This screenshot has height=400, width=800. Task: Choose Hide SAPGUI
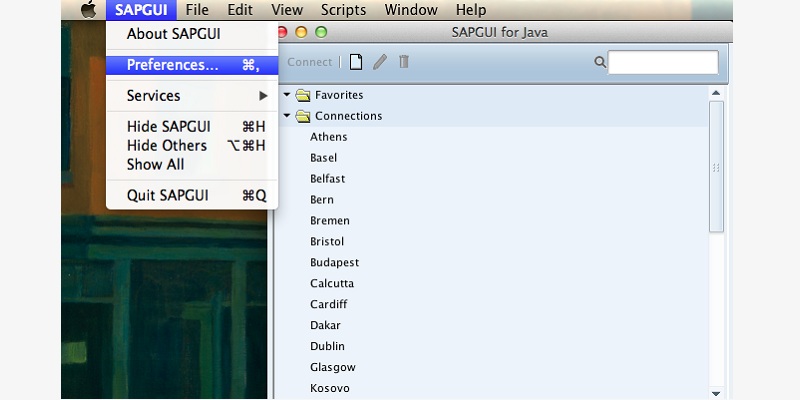pyautogui.click(x=192, y=127)
